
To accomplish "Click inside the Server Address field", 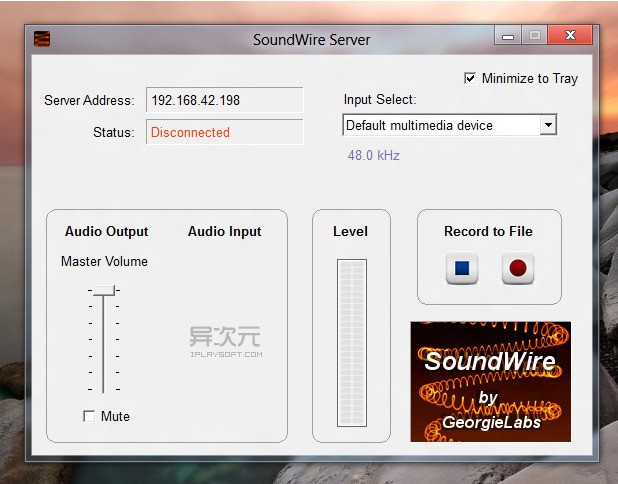I will pos(224,100).
